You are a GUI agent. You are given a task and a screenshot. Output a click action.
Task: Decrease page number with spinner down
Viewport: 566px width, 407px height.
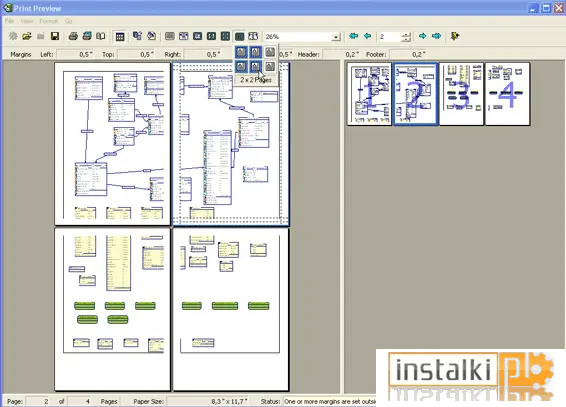(407, 39)
